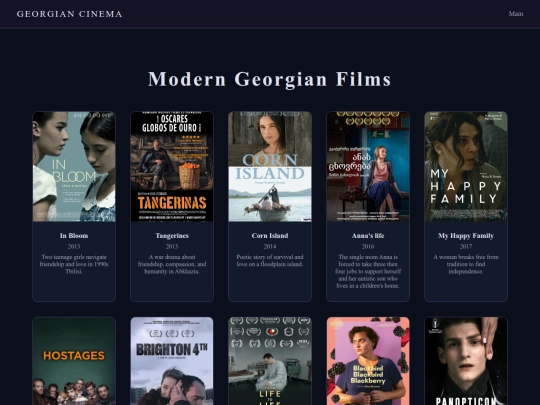Open the My Happy Family poster
The image size is (540, 405).
tap(466, 167)
